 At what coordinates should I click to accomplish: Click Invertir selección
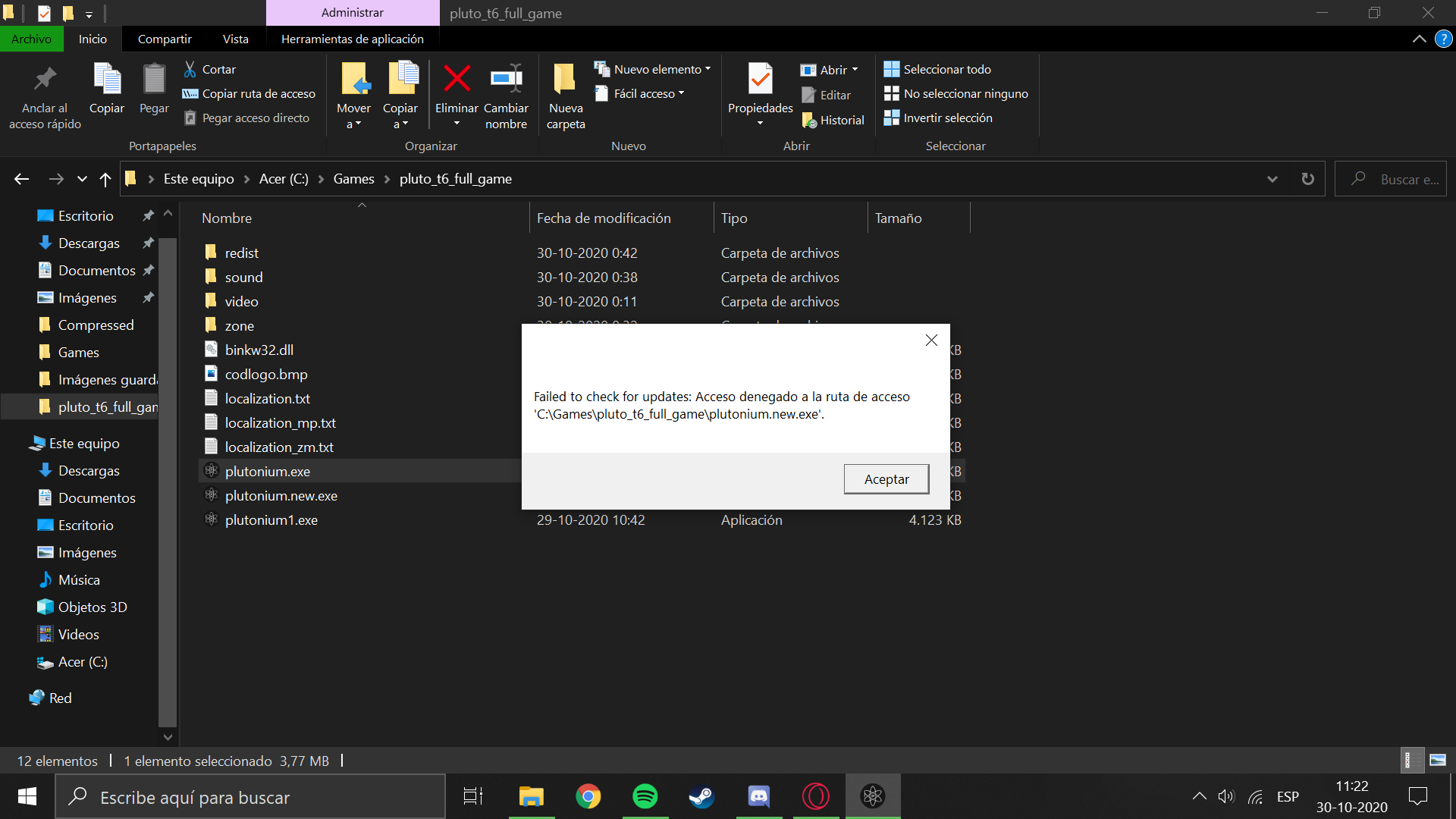938,118
